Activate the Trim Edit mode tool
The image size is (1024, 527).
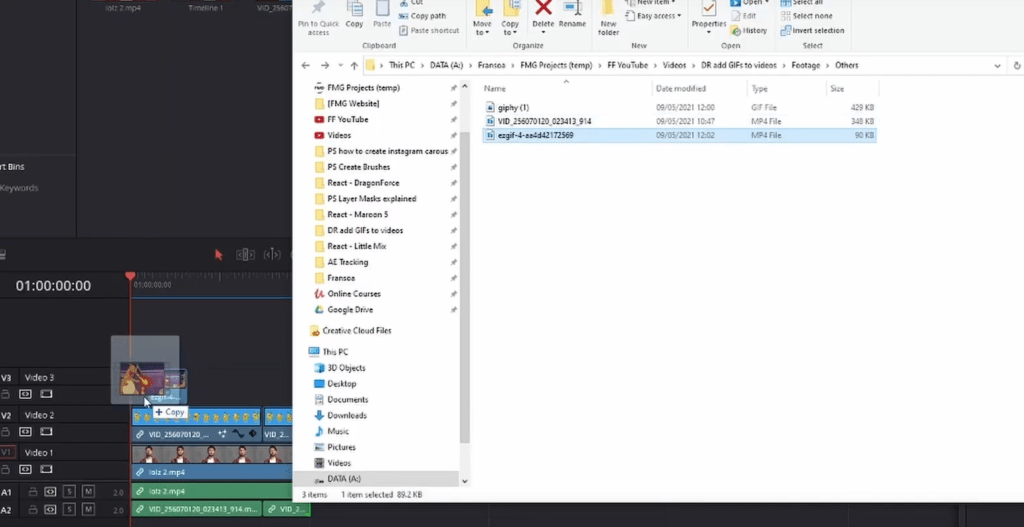245,255
